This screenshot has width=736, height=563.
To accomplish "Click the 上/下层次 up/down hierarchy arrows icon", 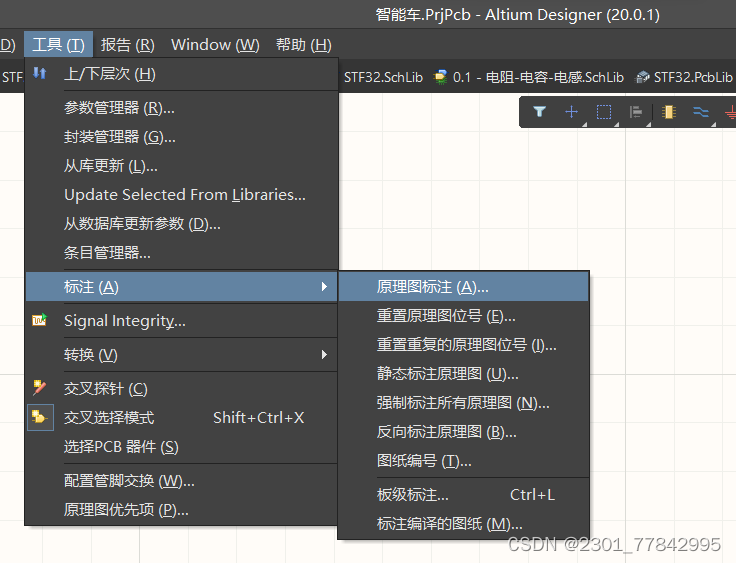I will [39, 73].
